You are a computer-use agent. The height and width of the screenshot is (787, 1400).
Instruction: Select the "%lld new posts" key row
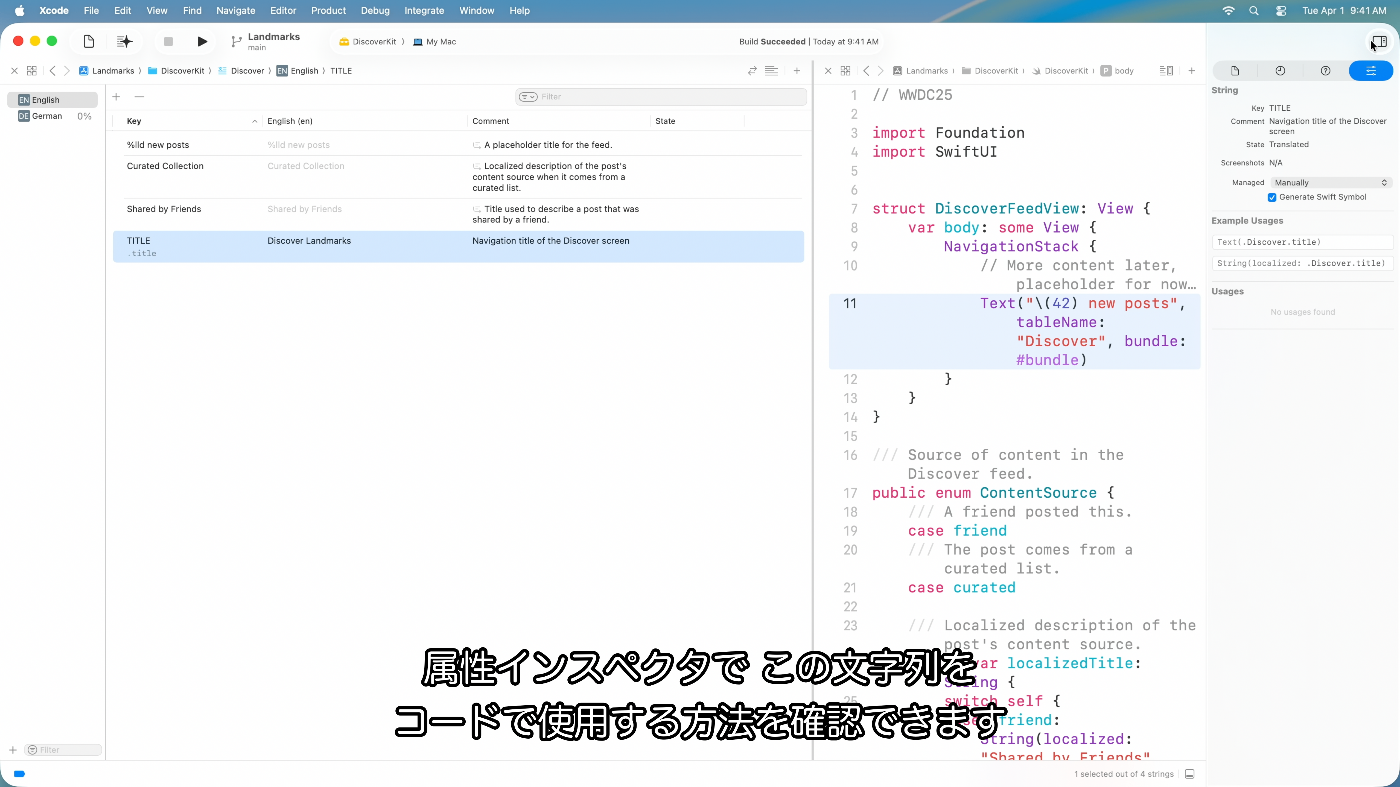click(x=458, y=145)
